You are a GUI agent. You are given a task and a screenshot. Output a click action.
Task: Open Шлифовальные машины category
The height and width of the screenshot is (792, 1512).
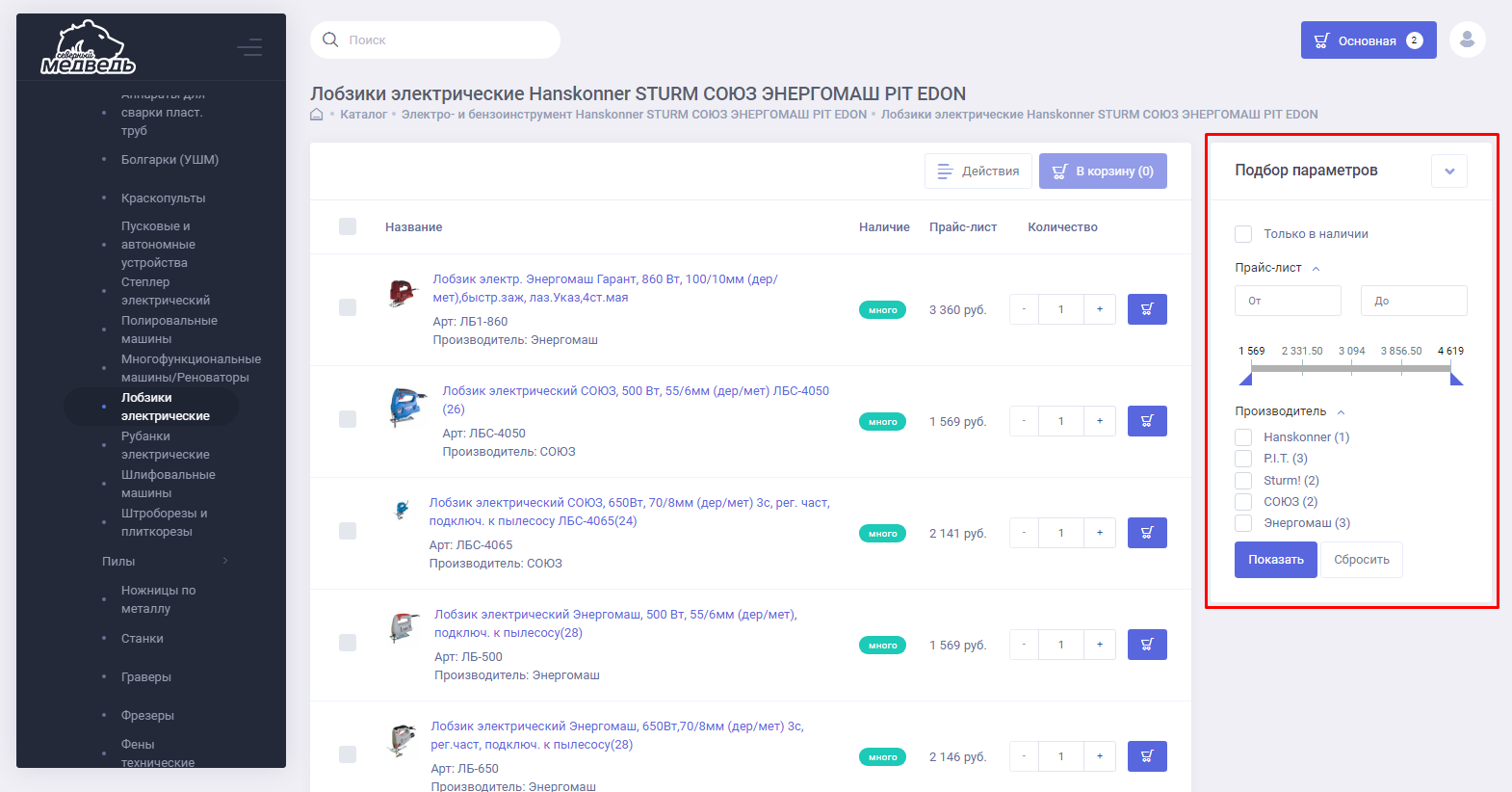(x=168, y=484)
